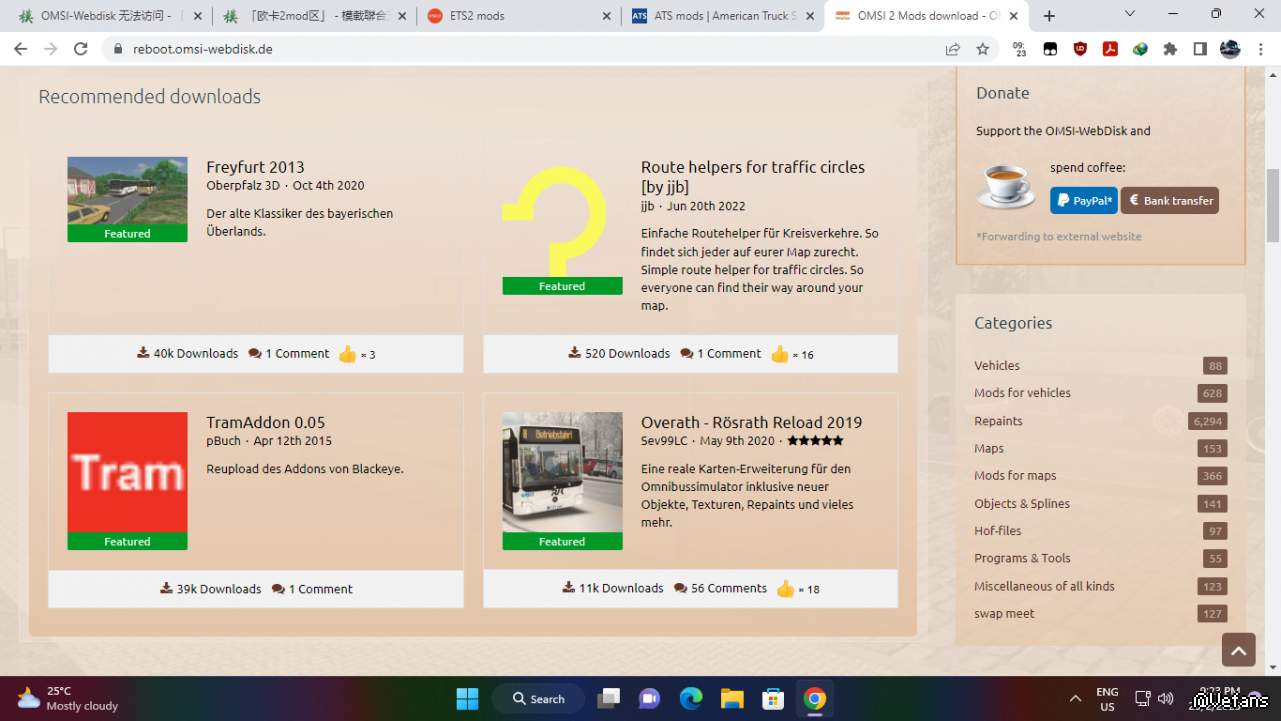Click the PayPal donate button

(x=1083, y=200)
